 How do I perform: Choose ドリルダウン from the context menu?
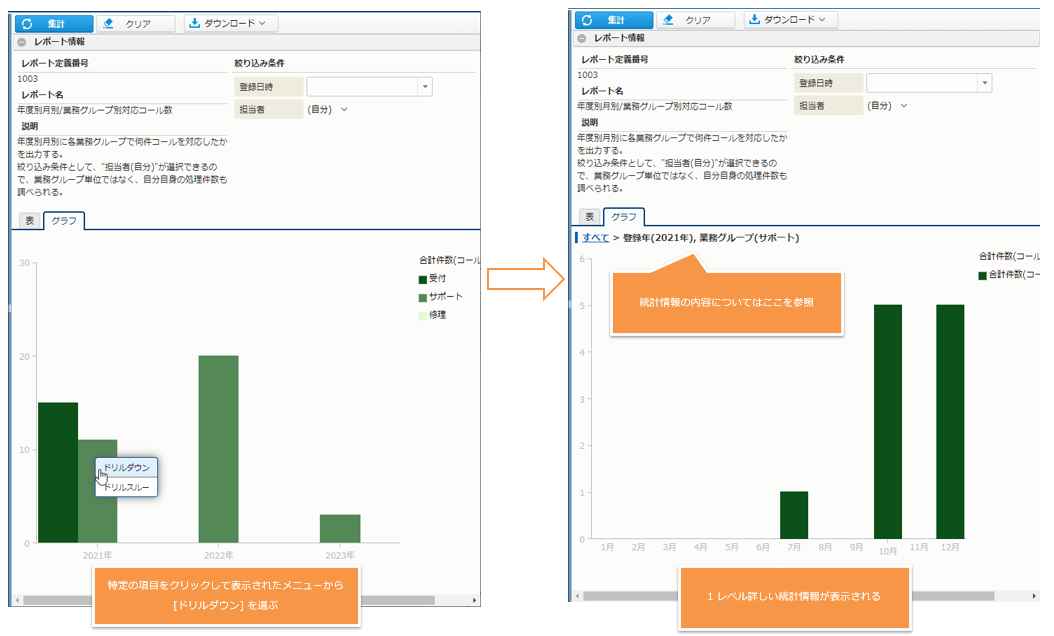coord(127,467)
